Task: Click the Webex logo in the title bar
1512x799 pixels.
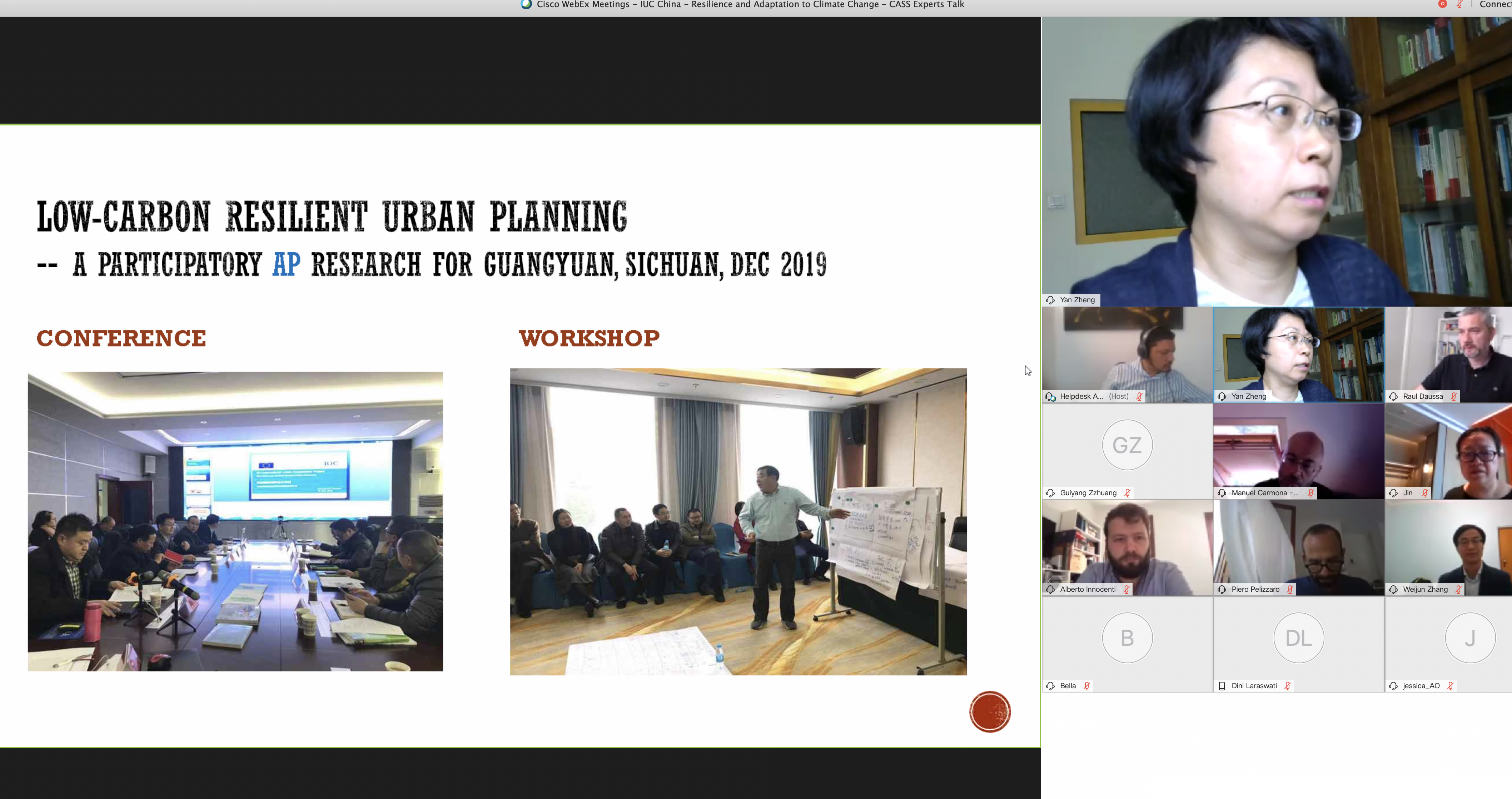Action: (526, 4)
